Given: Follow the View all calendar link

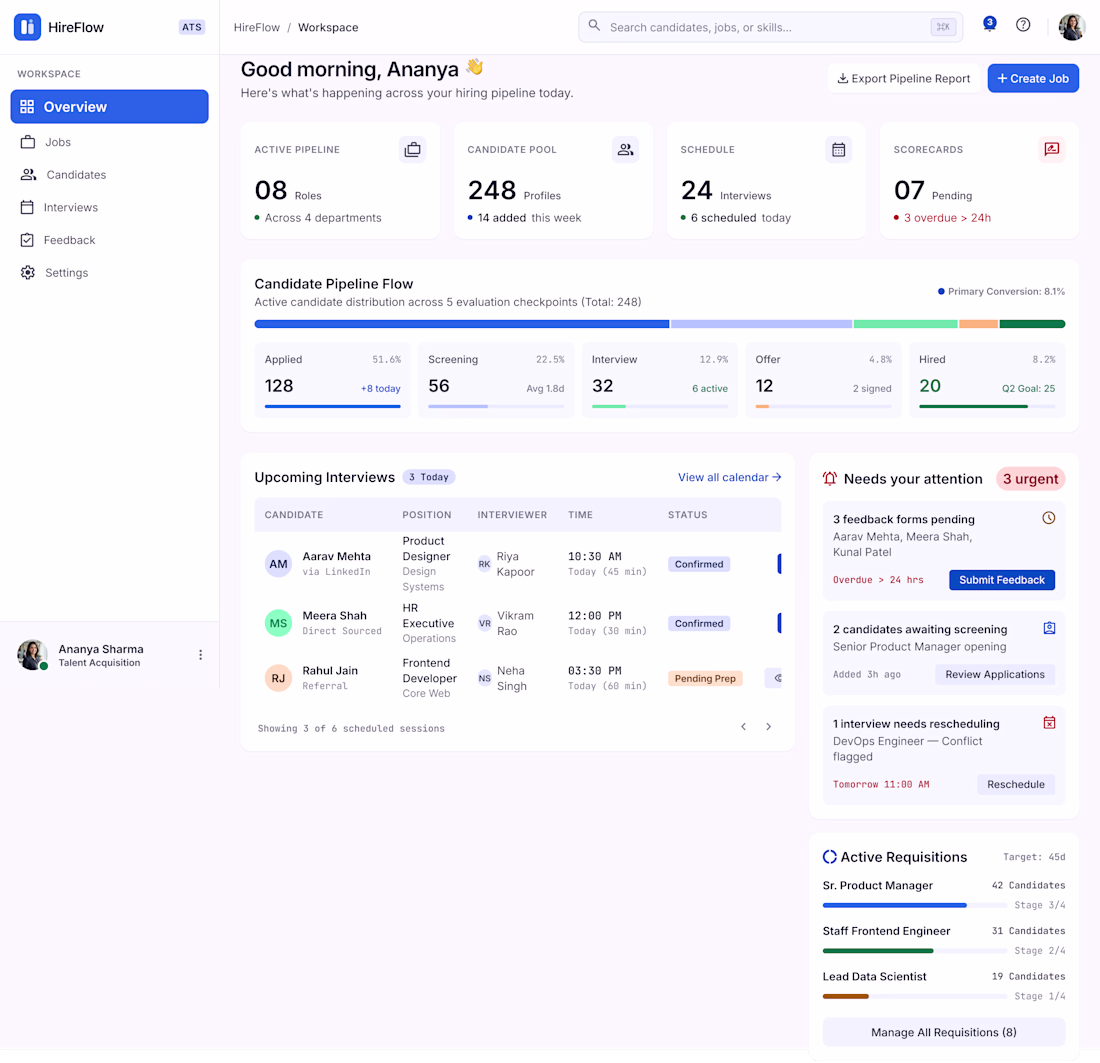Looking at the screenshot, I should (730, 477).
